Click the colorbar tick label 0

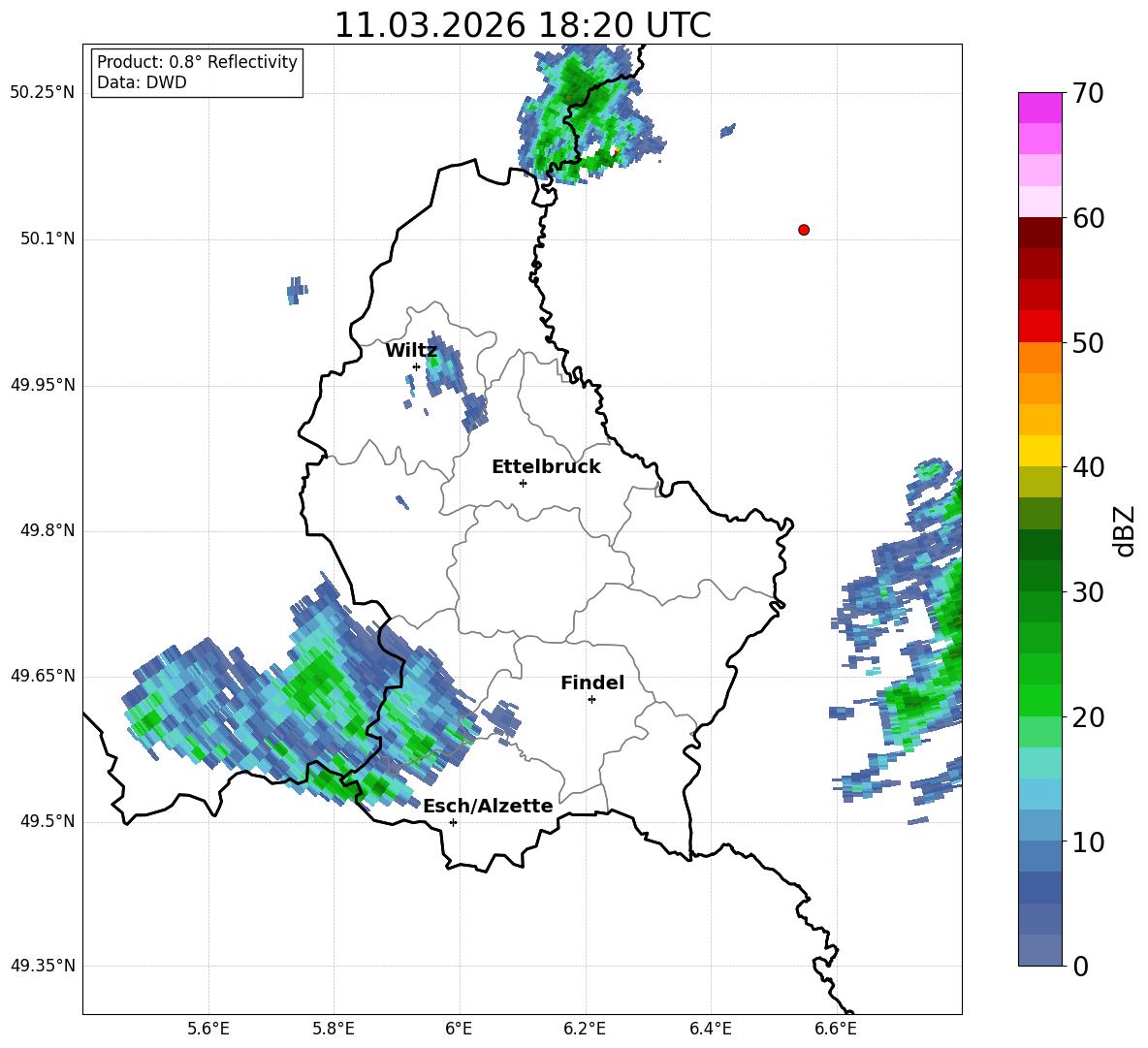1080,967
